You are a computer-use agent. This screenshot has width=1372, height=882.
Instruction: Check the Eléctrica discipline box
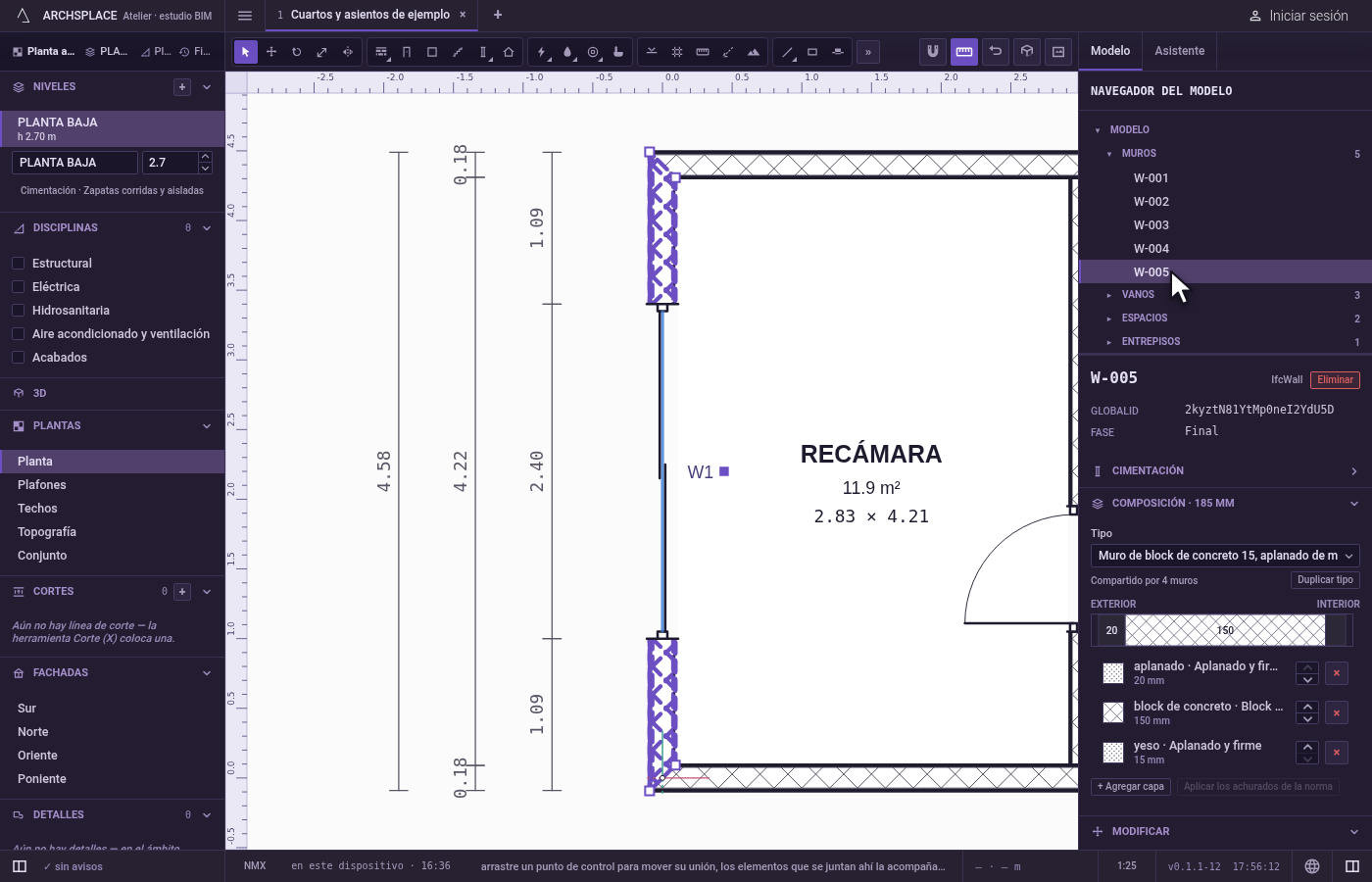pos(18,287)
